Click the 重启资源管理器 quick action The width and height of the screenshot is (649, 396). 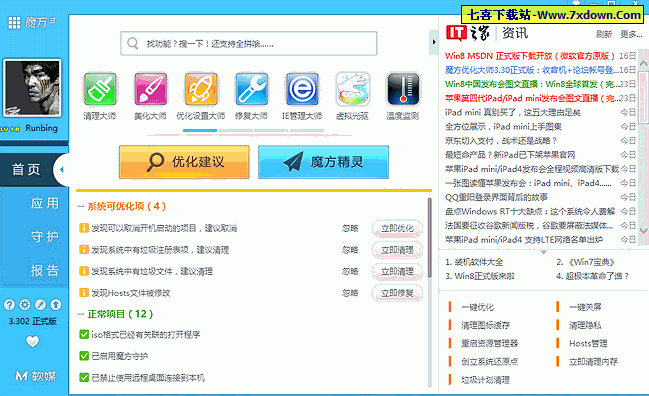pyautogui.click(x=490, y=343)
